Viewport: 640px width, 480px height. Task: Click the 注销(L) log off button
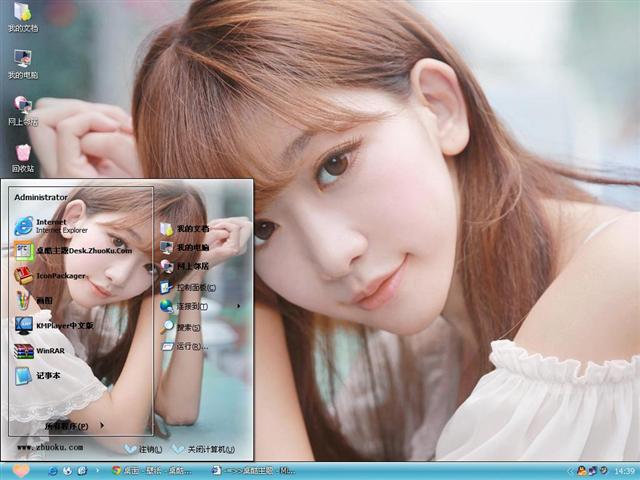143,449
